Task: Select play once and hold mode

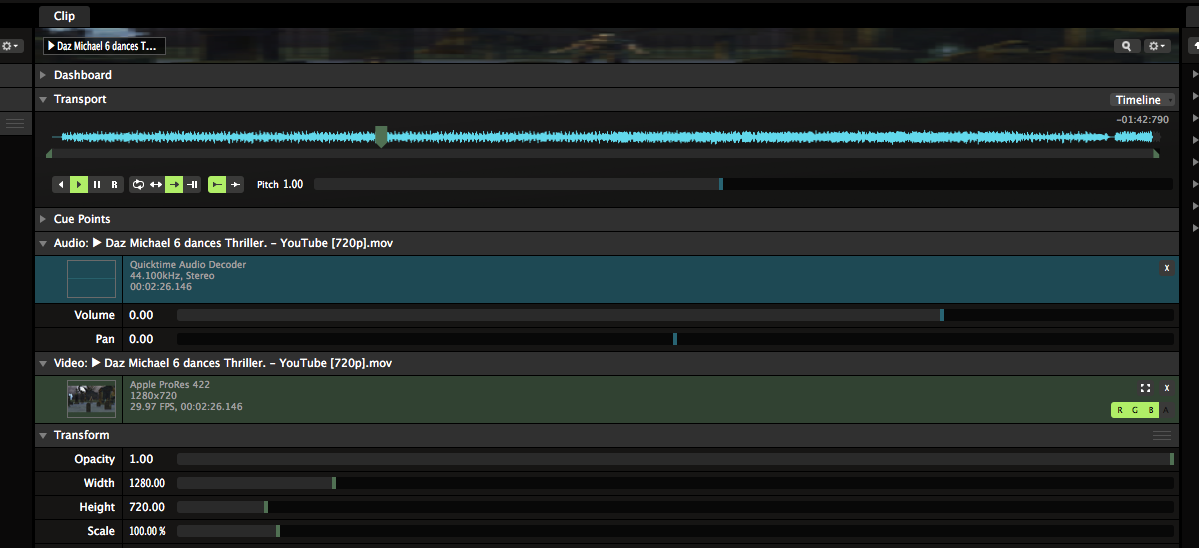Action: coord(192,185)
